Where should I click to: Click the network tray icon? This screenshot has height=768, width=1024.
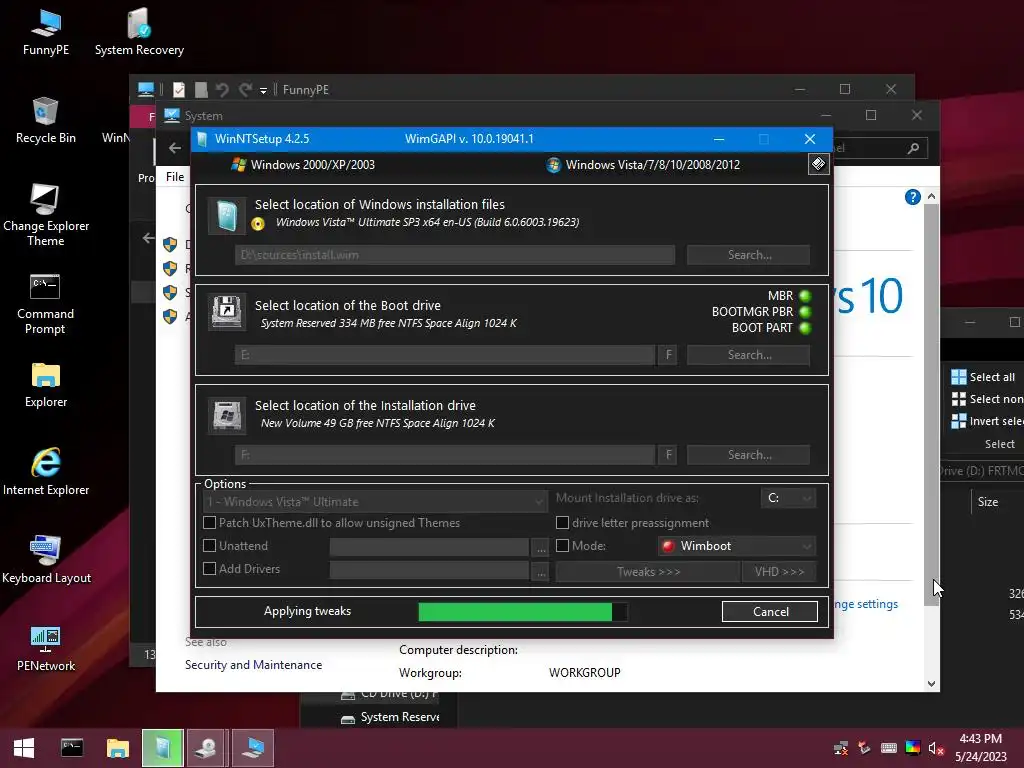coord(841,748)
